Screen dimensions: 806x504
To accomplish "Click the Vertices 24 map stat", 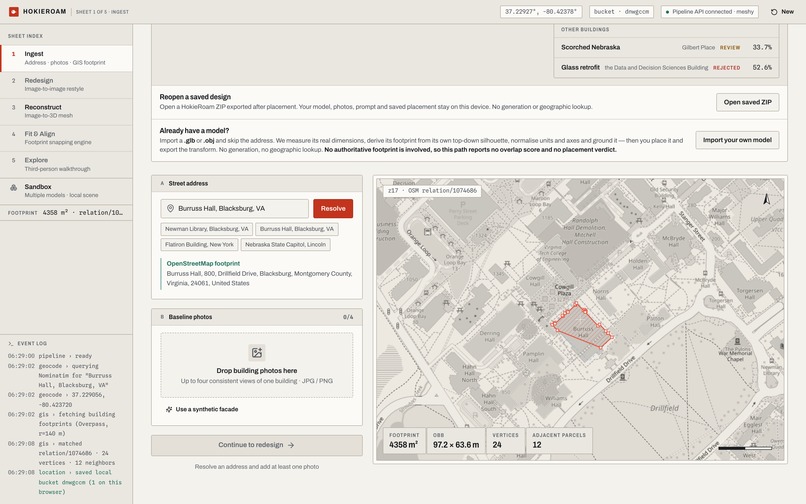I will point(505,440).
